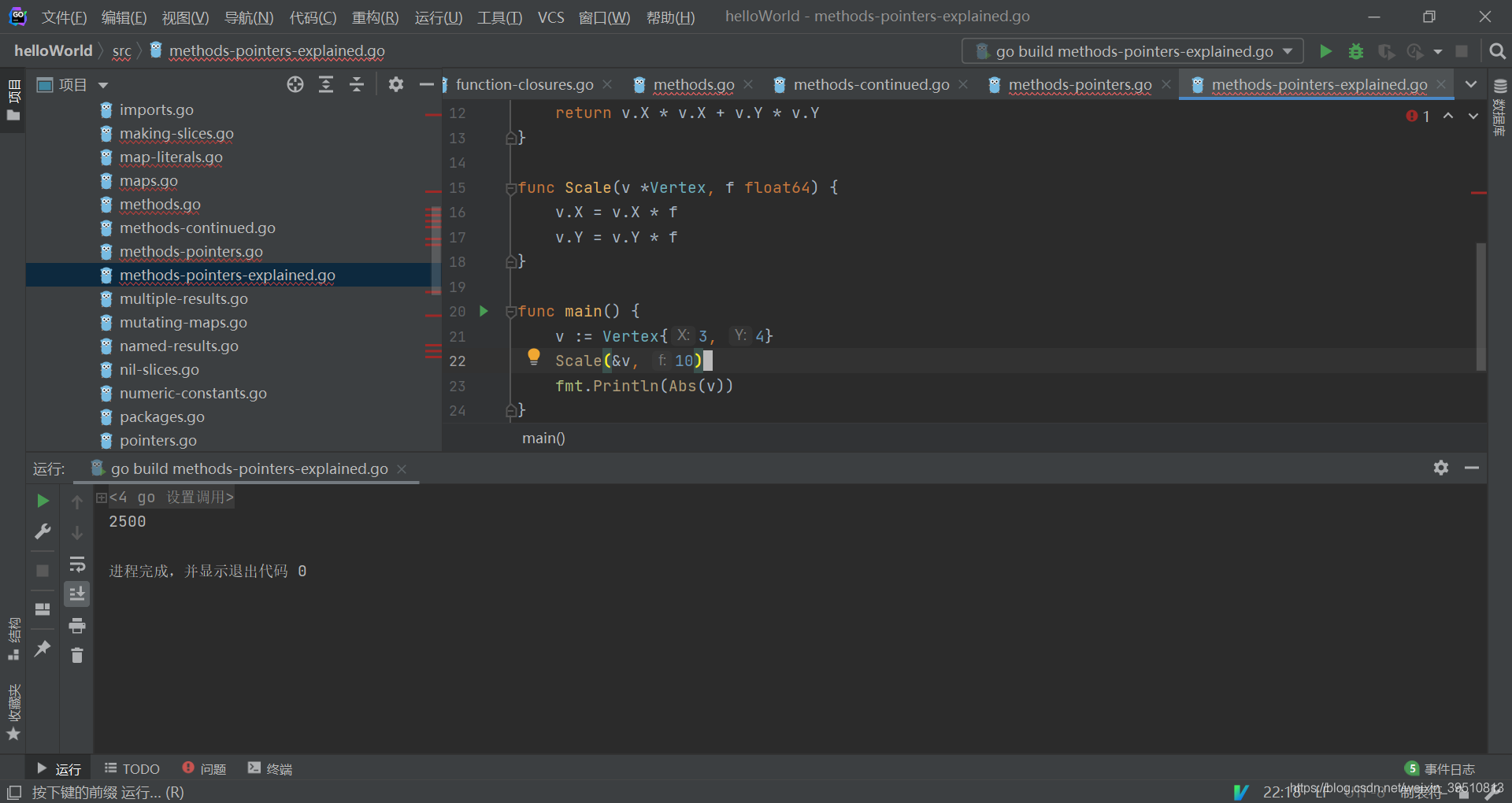
Task: Rerun program in Run panel
Action: [43, 501]
